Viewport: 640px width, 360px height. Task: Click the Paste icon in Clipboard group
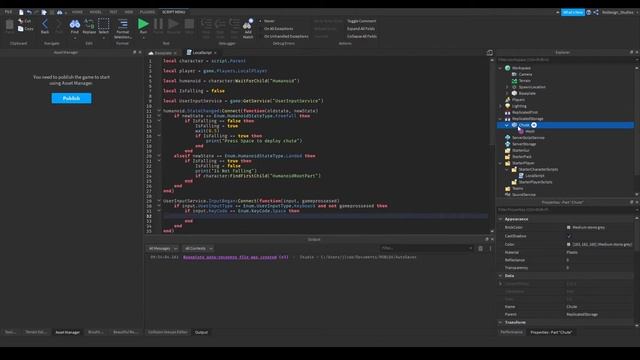pos(9,25)
